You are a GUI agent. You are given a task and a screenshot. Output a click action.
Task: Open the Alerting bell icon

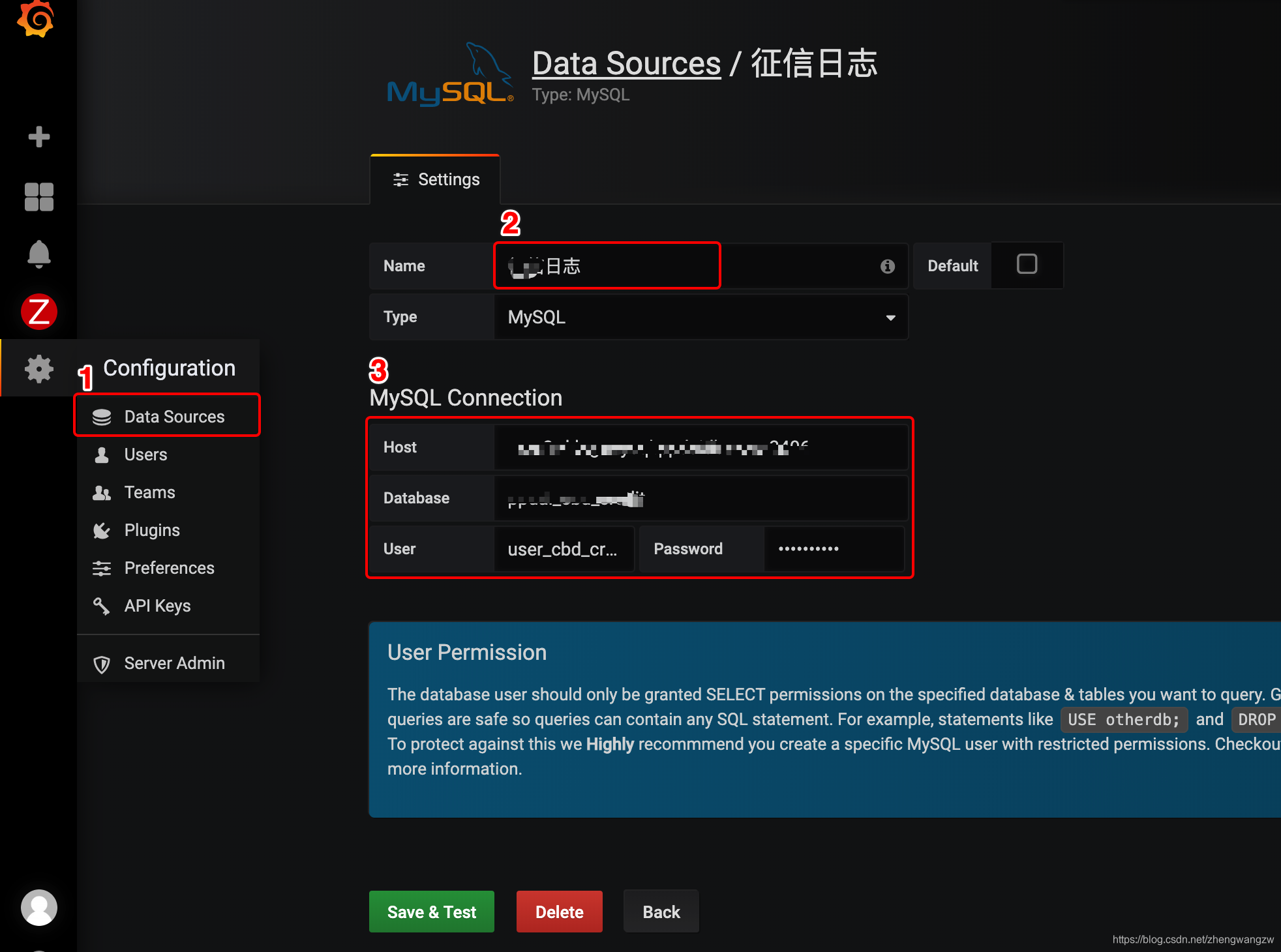pos(38,254)
